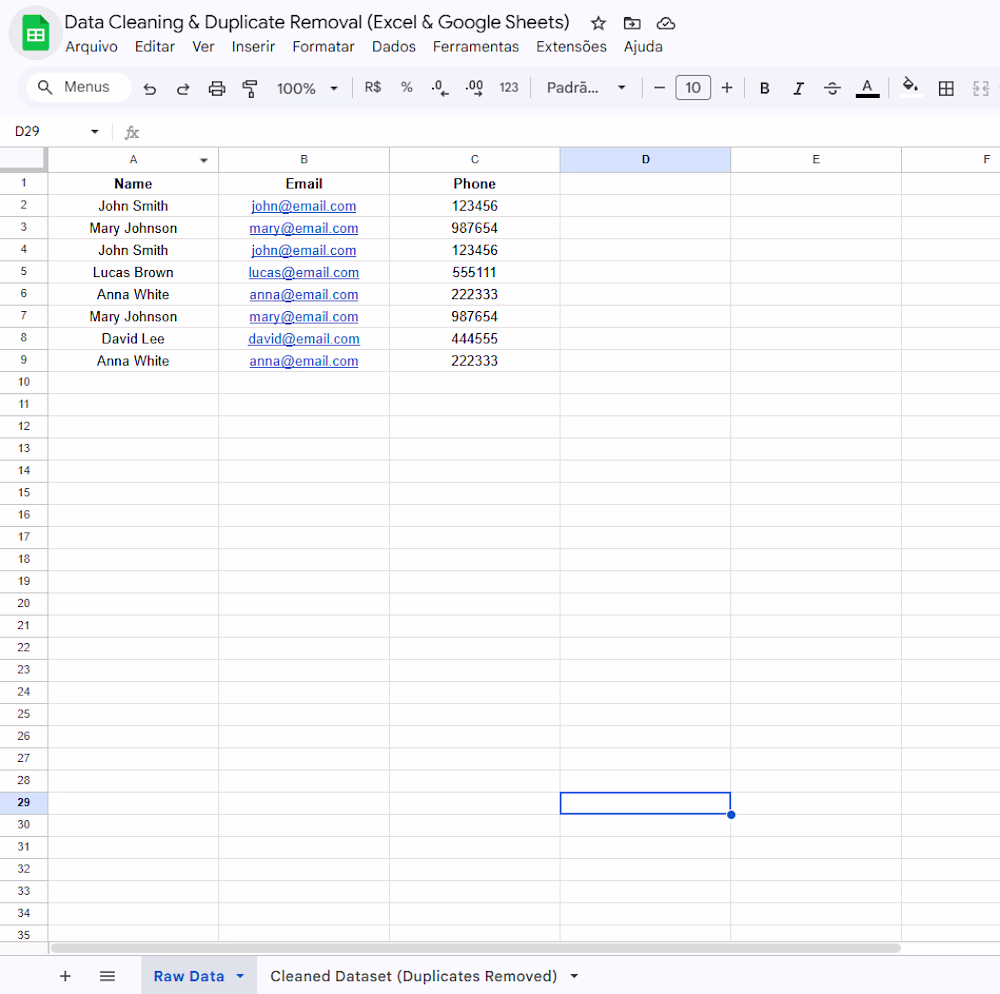Select cell with David Lee
The image size is (1000, 994).
(133, 339)
